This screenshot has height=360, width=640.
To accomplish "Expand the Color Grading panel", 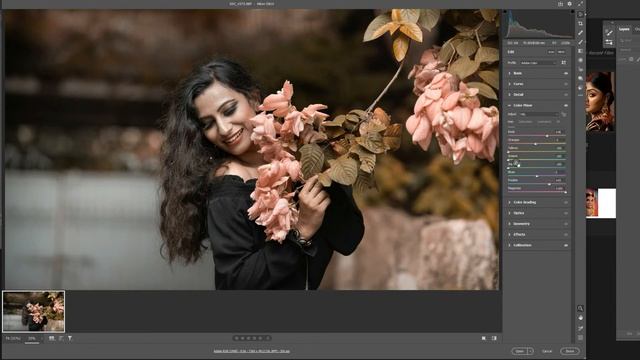I will 509,202.
